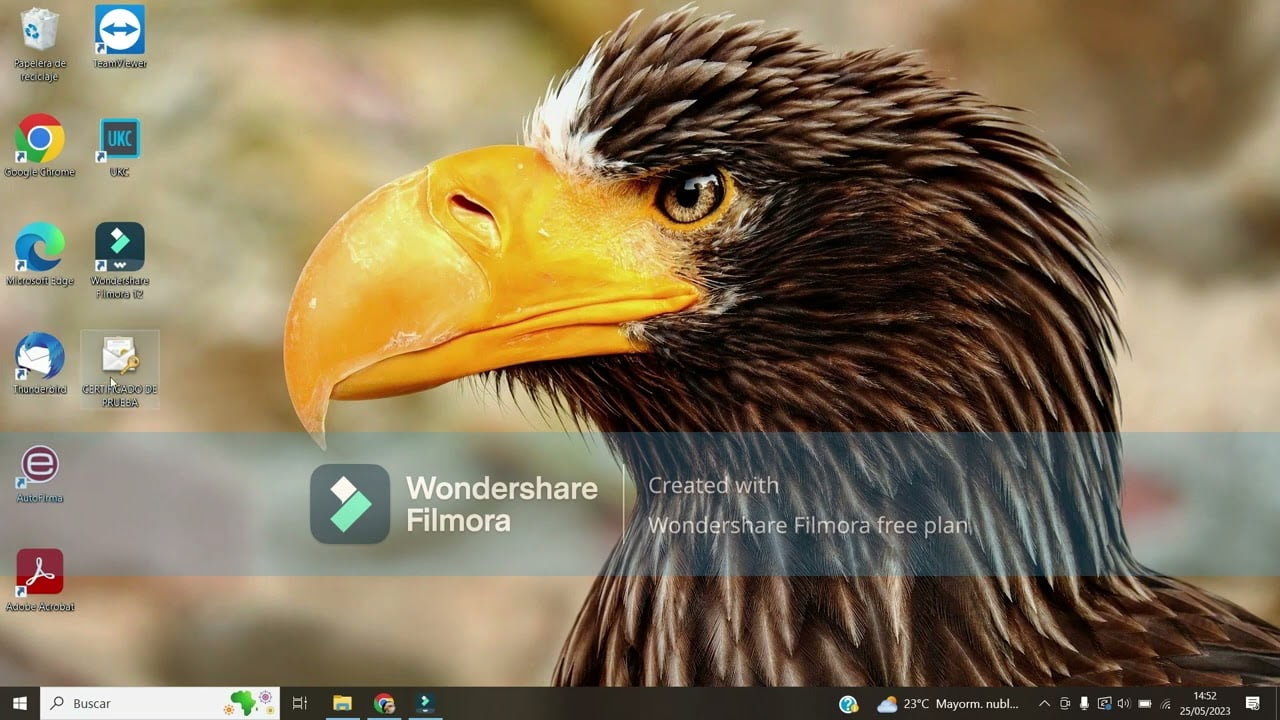Show hidden system tray icons
This screenshot has width=1280, height=720.
[x=1044, y=704]
